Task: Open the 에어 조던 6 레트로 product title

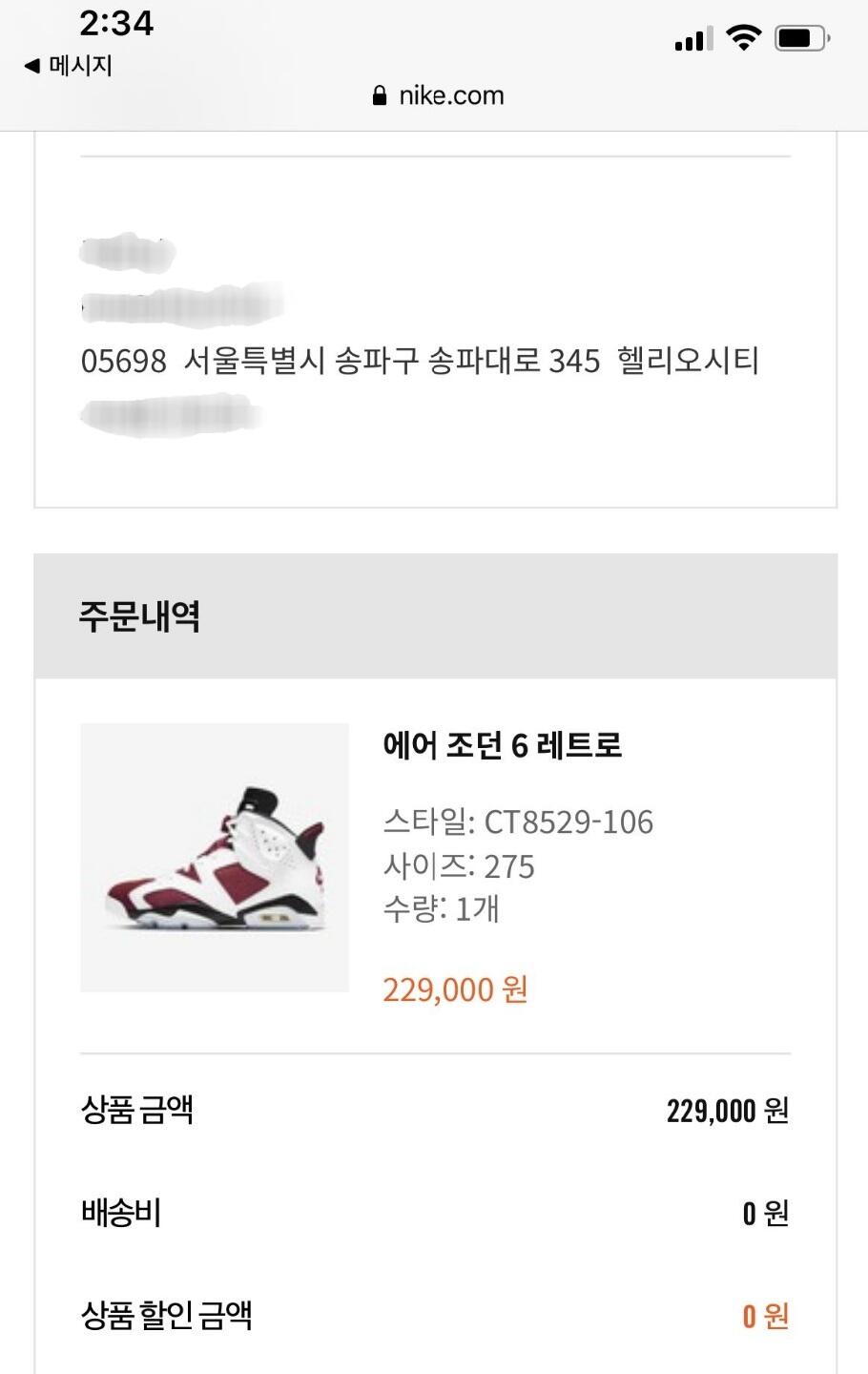Action: click(502, 745)
